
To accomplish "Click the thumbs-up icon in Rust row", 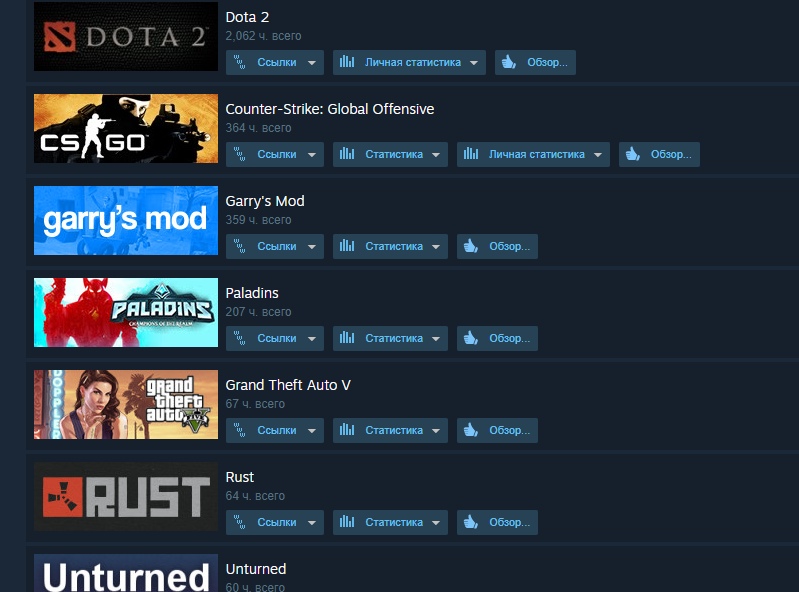I will coord(470,522).
